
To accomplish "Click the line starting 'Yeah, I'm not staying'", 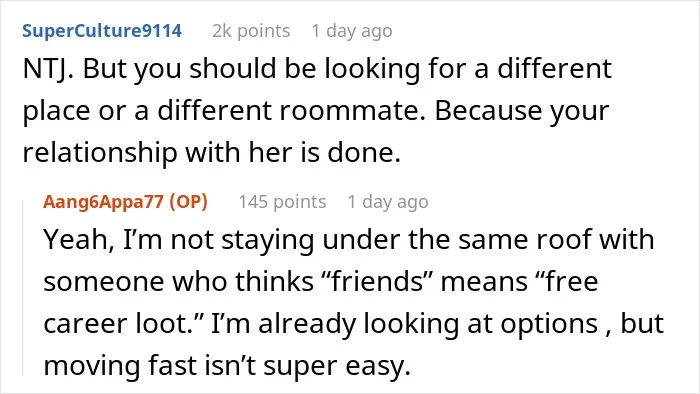I will click(349, 240).
